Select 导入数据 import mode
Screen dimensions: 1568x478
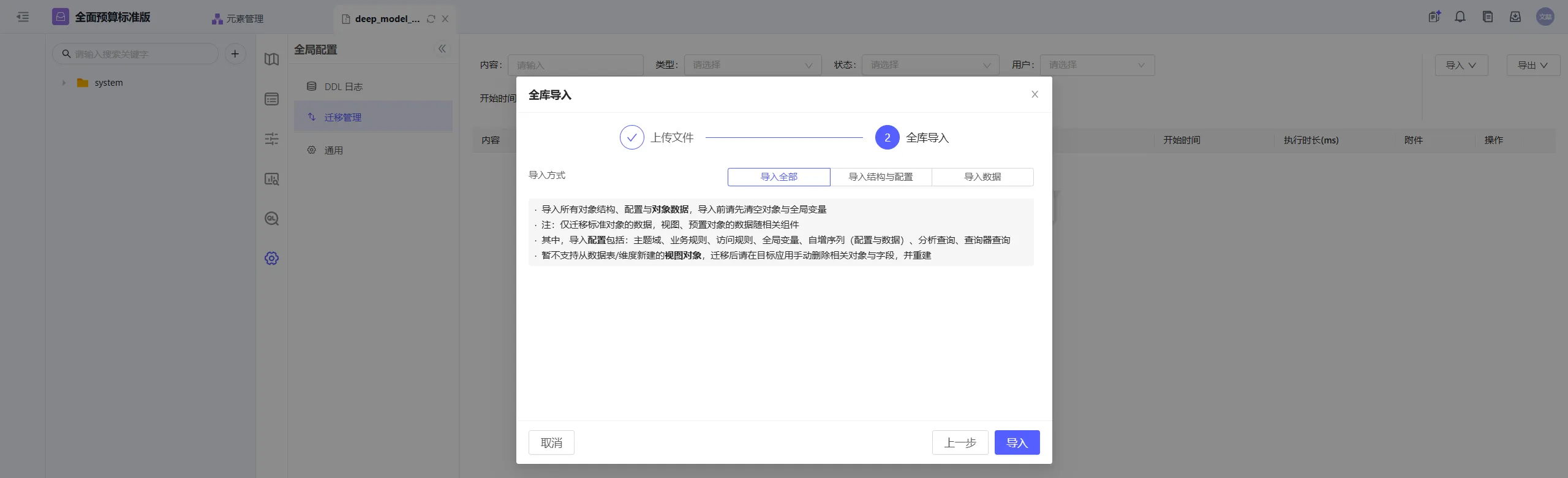[x=982, y=177]
